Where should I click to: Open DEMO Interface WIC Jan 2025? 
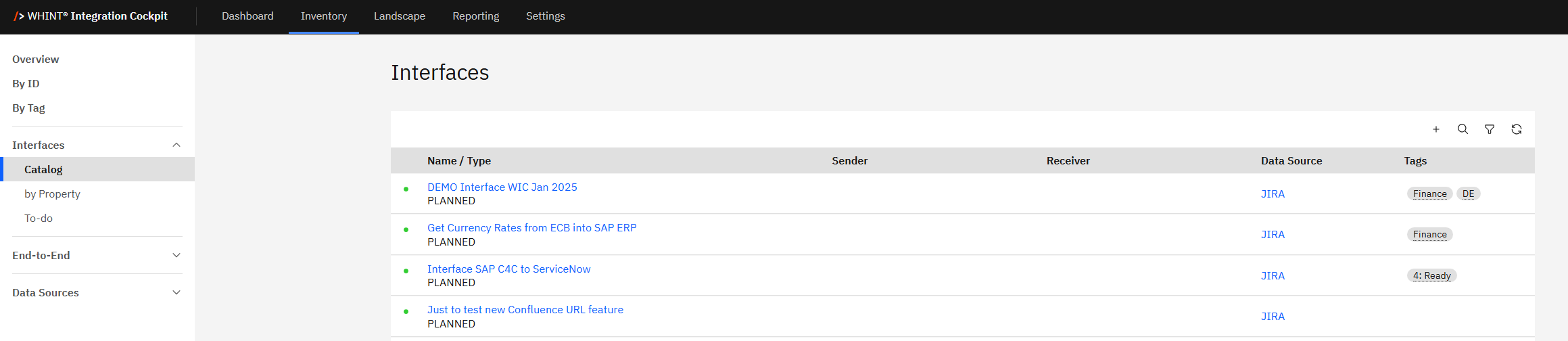pos(502,187)
